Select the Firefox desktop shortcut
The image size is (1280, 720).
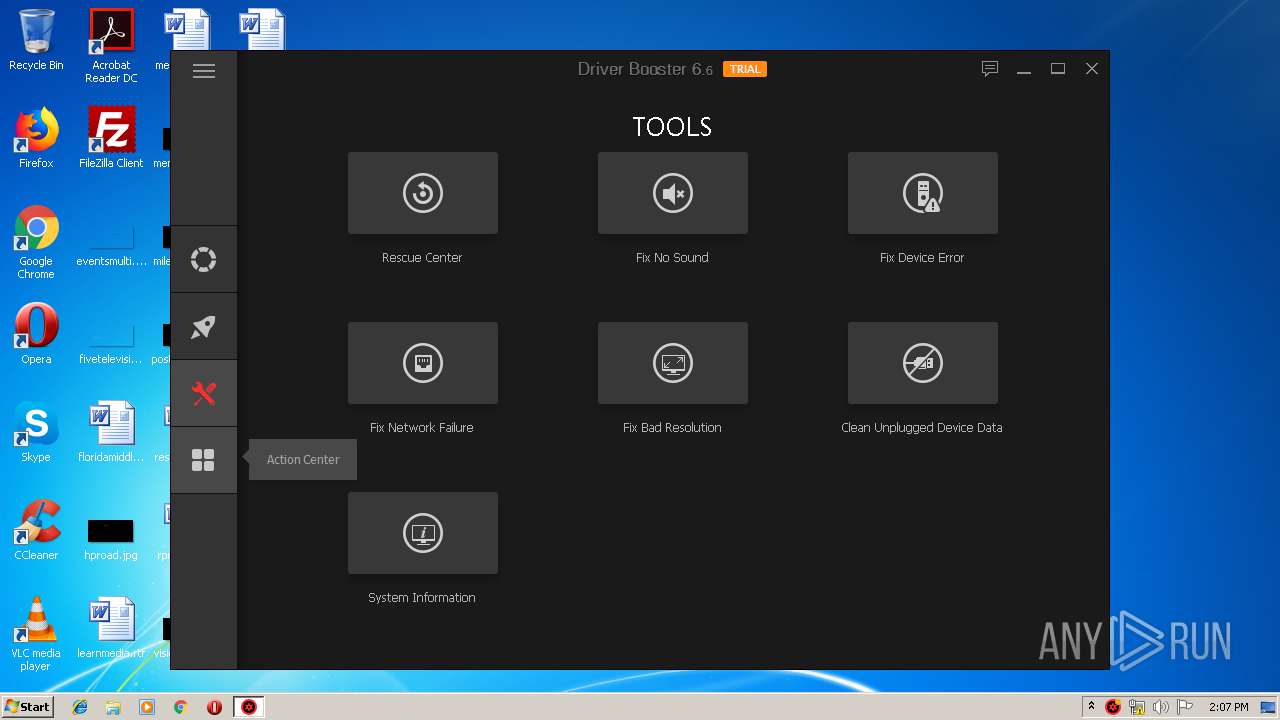(x=36, y=138)
